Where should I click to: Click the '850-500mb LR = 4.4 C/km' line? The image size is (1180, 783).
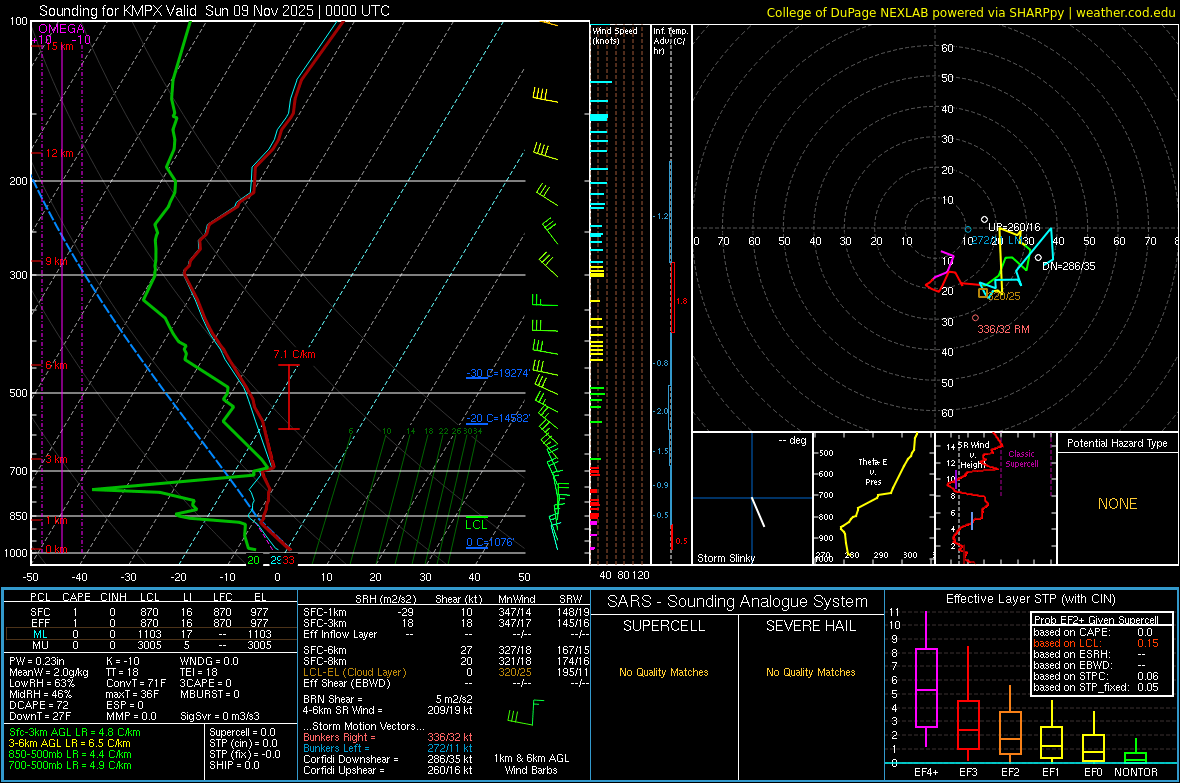pos(70,754)
